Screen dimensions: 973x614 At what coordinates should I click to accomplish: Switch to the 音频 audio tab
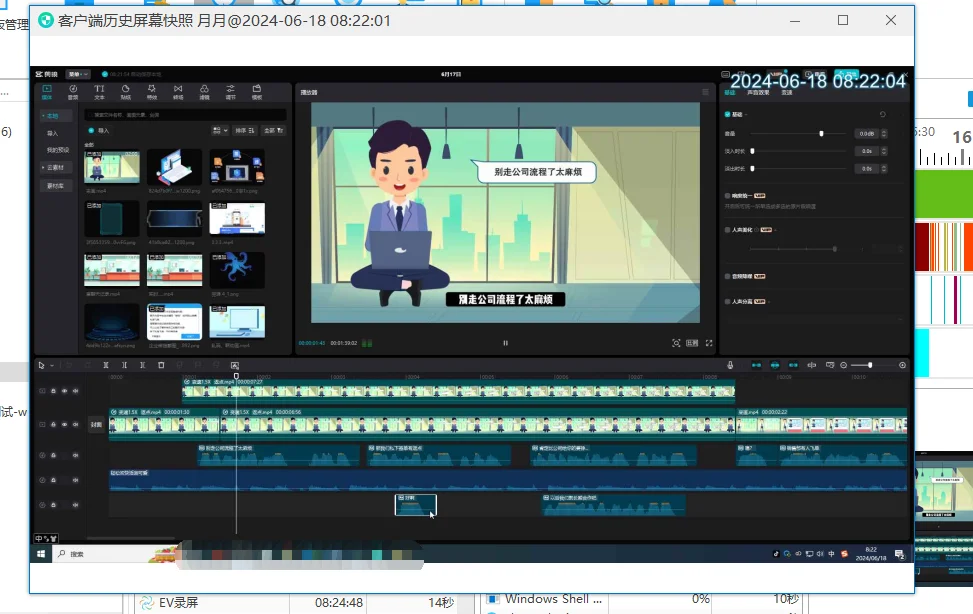73,93
